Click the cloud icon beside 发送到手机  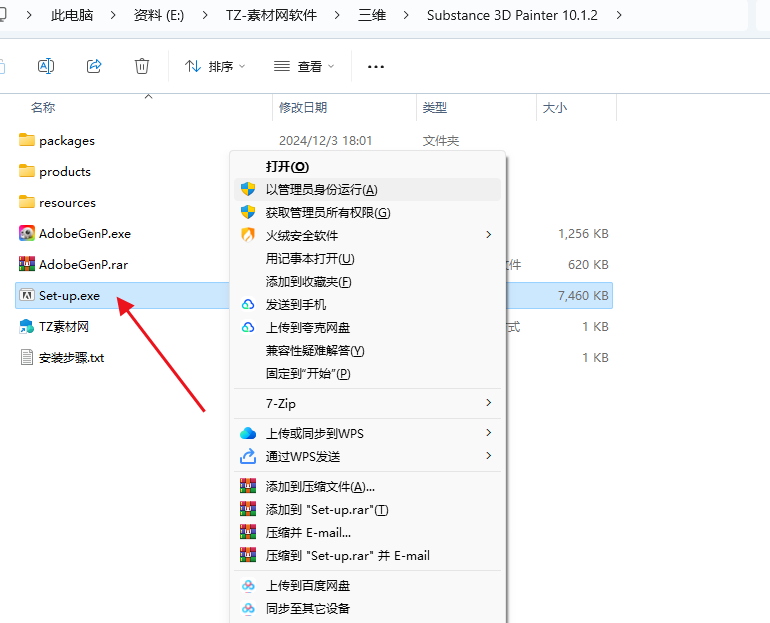point(248,304)
